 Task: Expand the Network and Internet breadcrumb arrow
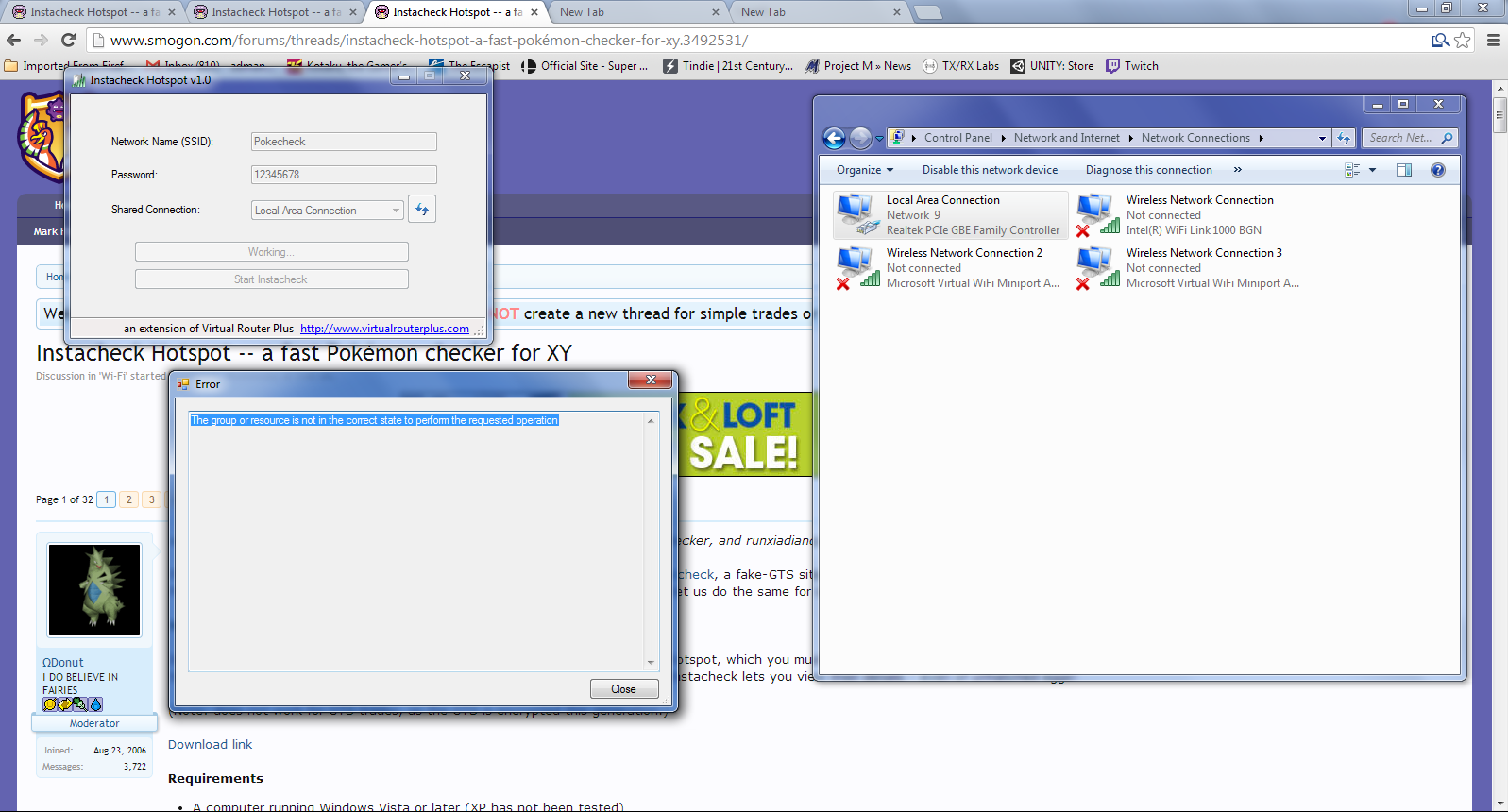1130,138
